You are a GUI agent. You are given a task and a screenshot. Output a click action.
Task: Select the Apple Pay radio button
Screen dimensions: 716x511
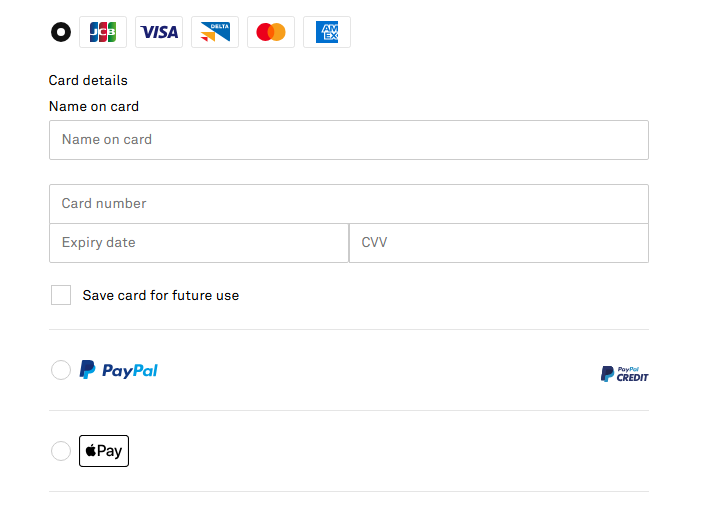[61, 451]
